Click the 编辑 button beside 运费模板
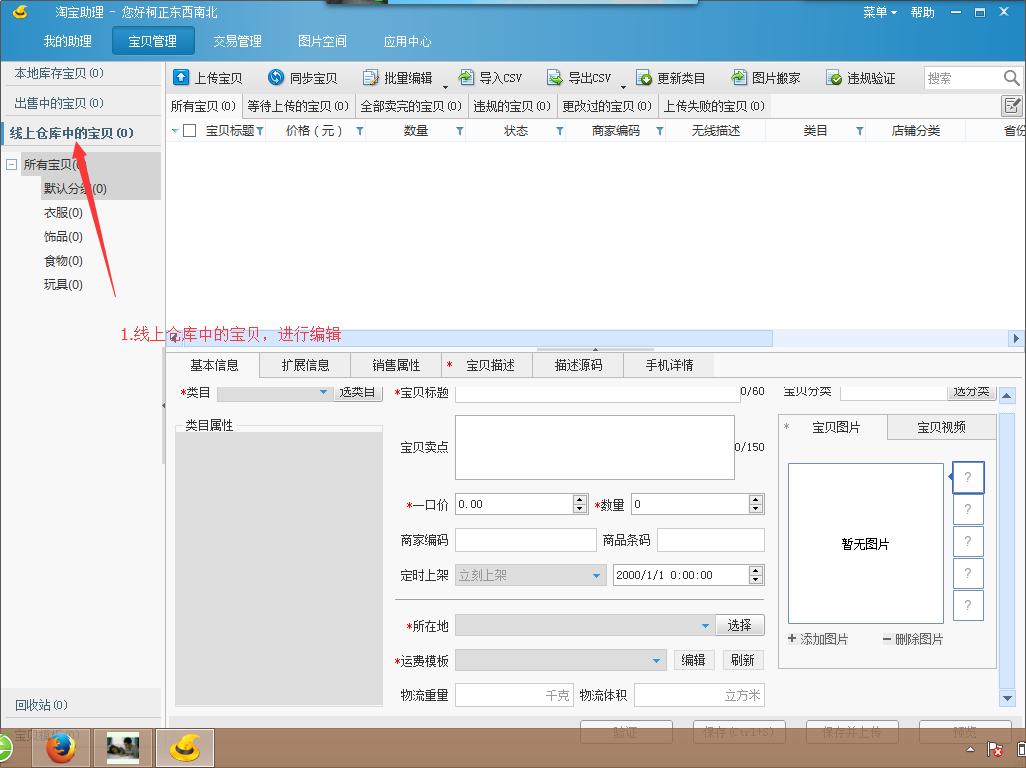 tap(694, 660)
